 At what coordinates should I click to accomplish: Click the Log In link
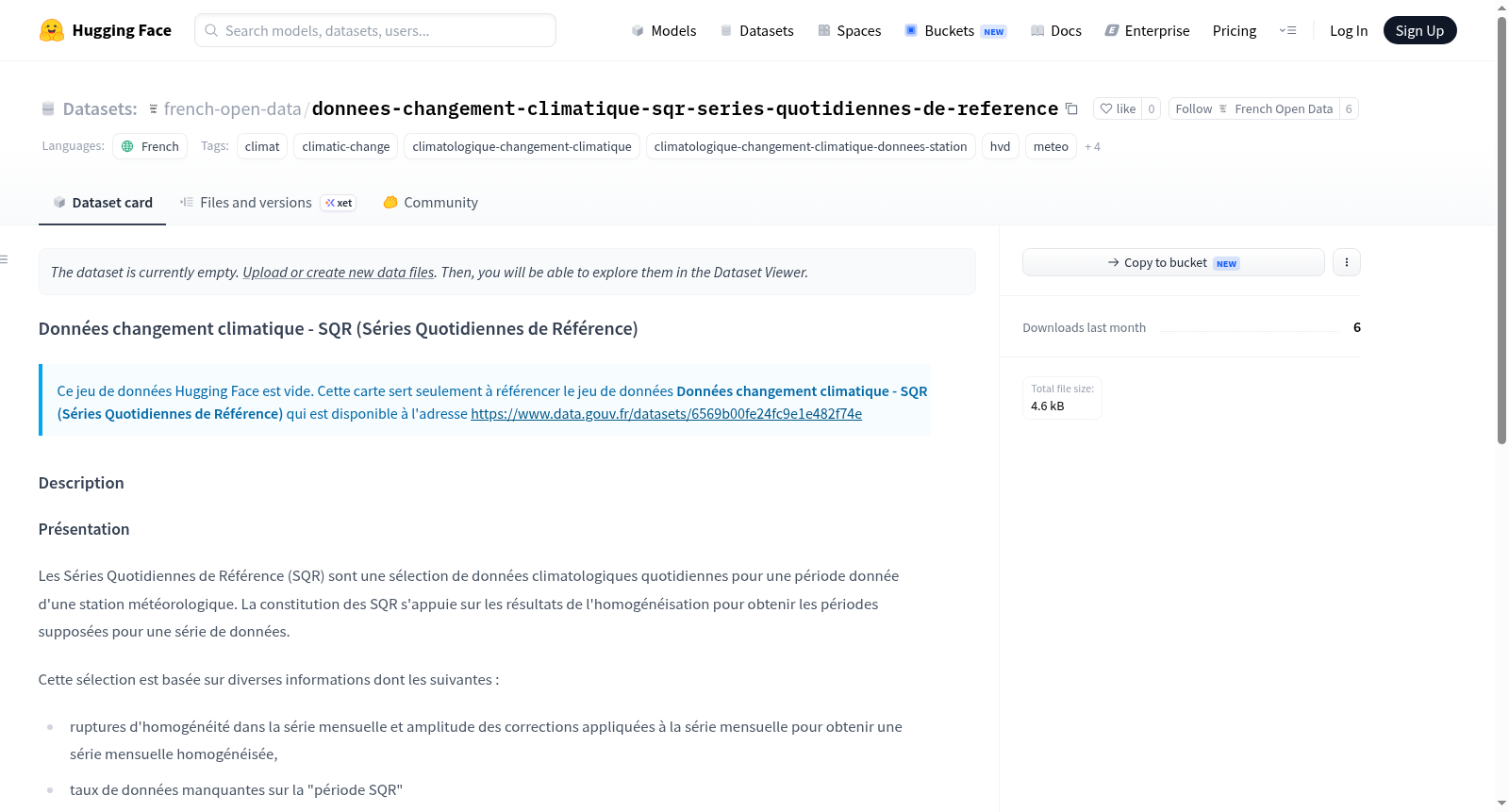1349,30
